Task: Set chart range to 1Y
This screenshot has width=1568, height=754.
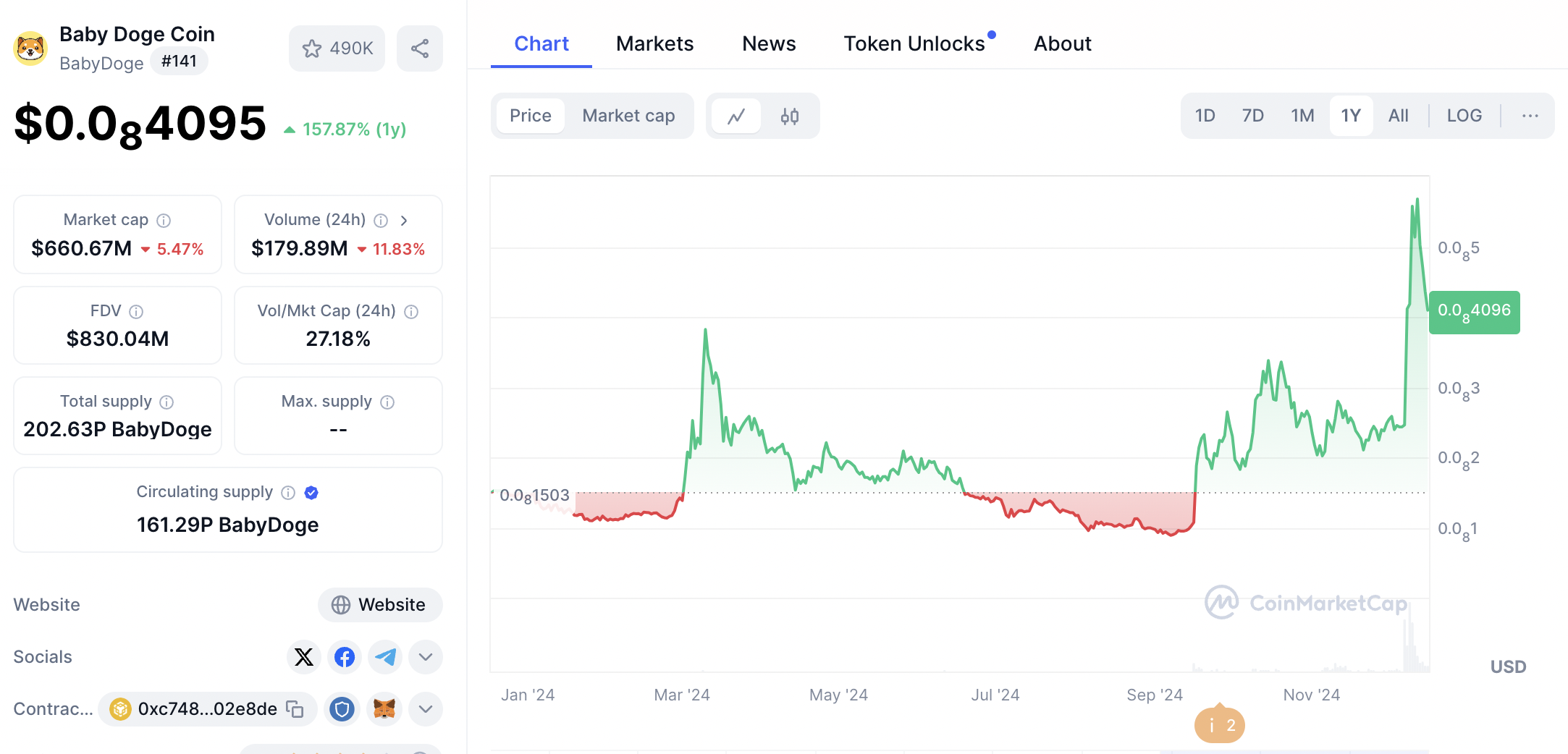Action: click(1351, 116)
